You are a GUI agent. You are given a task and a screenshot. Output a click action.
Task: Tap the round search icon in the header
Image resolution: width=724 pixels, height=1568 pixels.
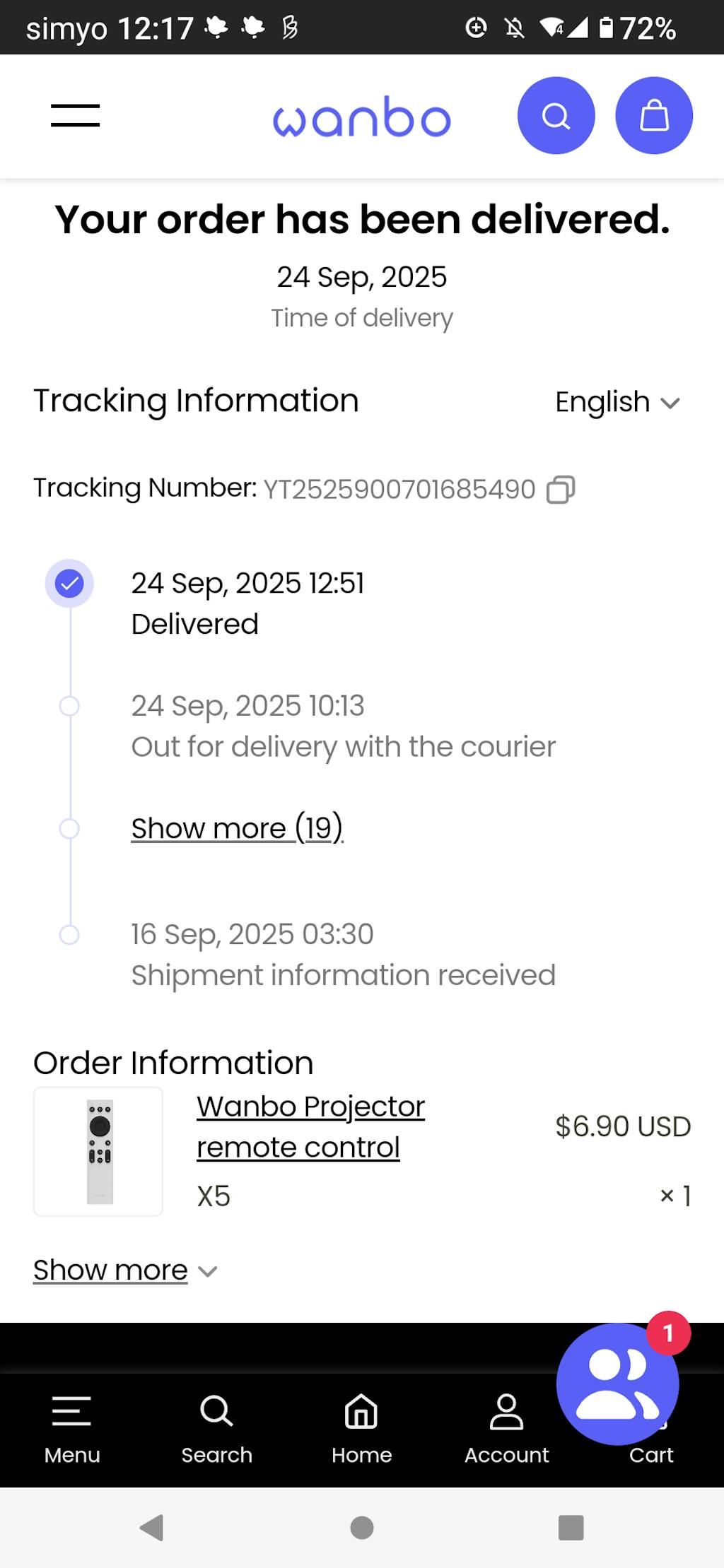[556, 116]
